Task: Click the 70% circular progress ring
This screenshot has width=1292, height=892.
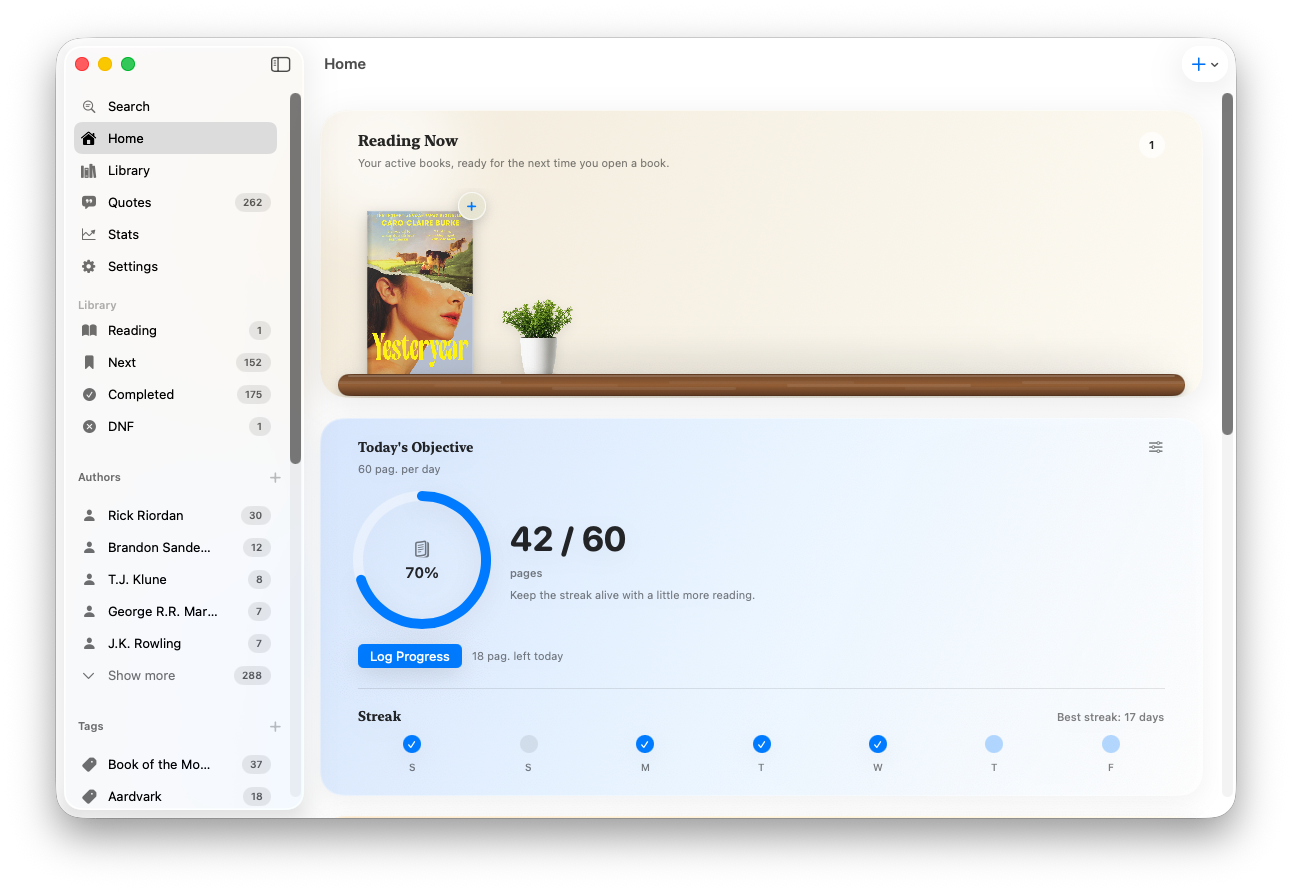Action: click(422, 560)
